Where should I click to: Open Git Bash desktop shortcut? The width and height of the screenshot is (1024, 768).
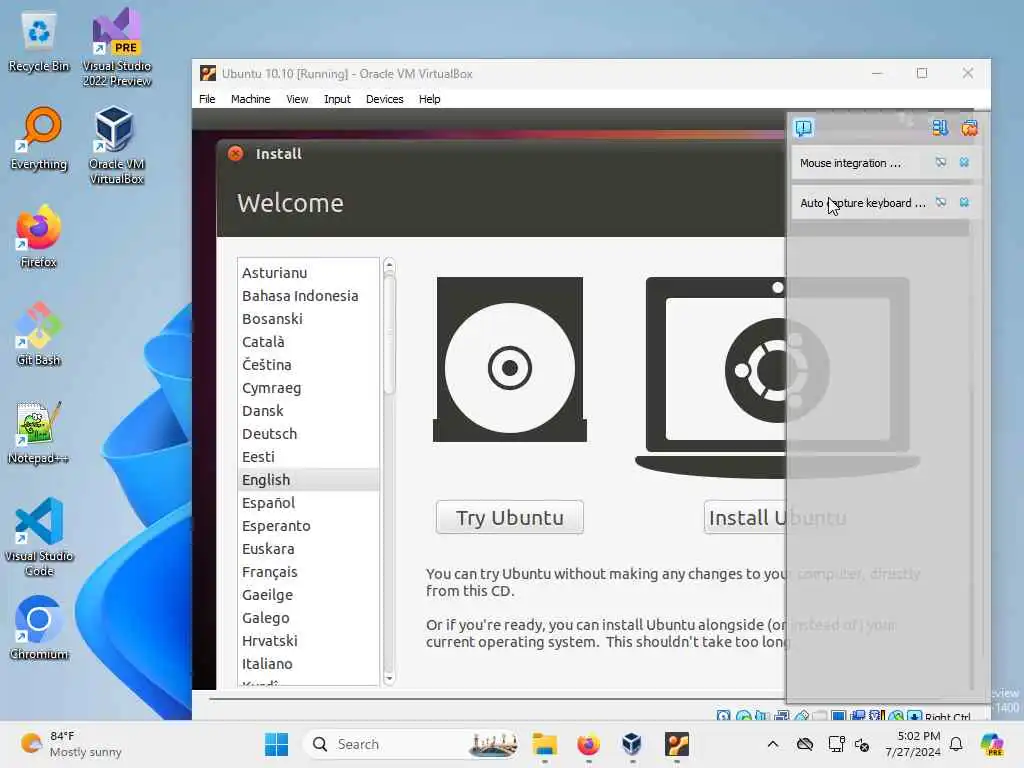[39, 334]
